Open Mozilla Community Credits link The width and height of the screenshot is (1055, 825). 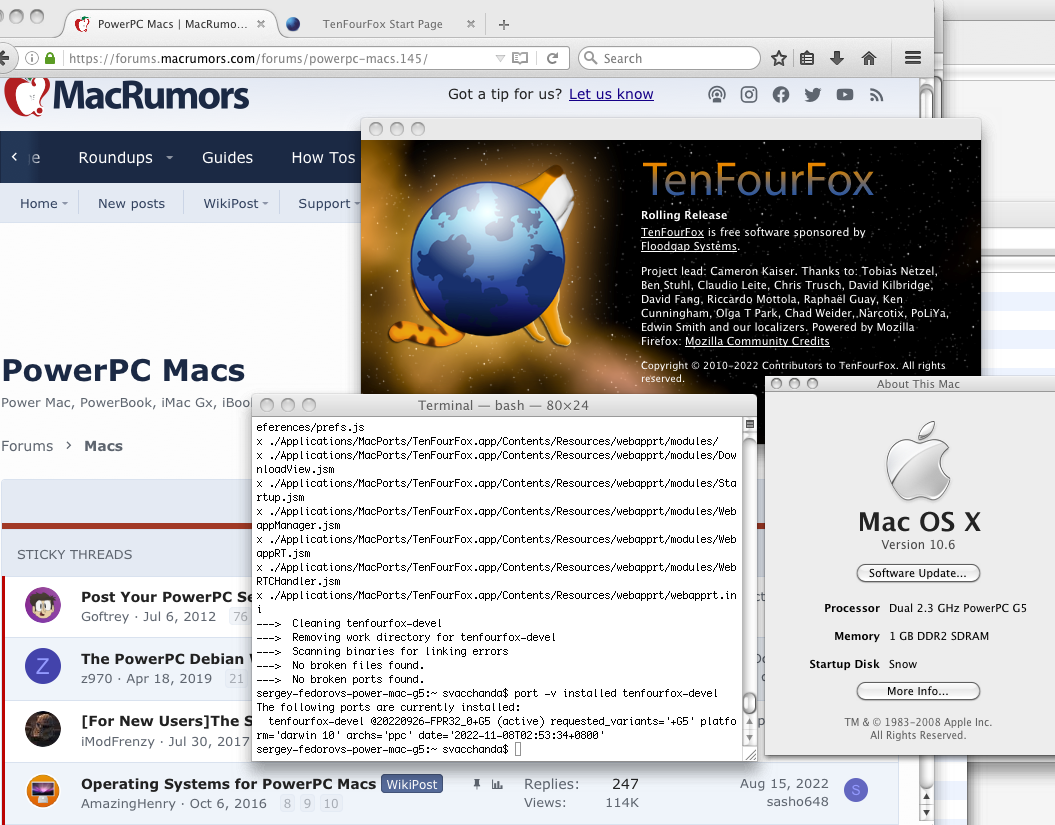click(x=757, y=341)
